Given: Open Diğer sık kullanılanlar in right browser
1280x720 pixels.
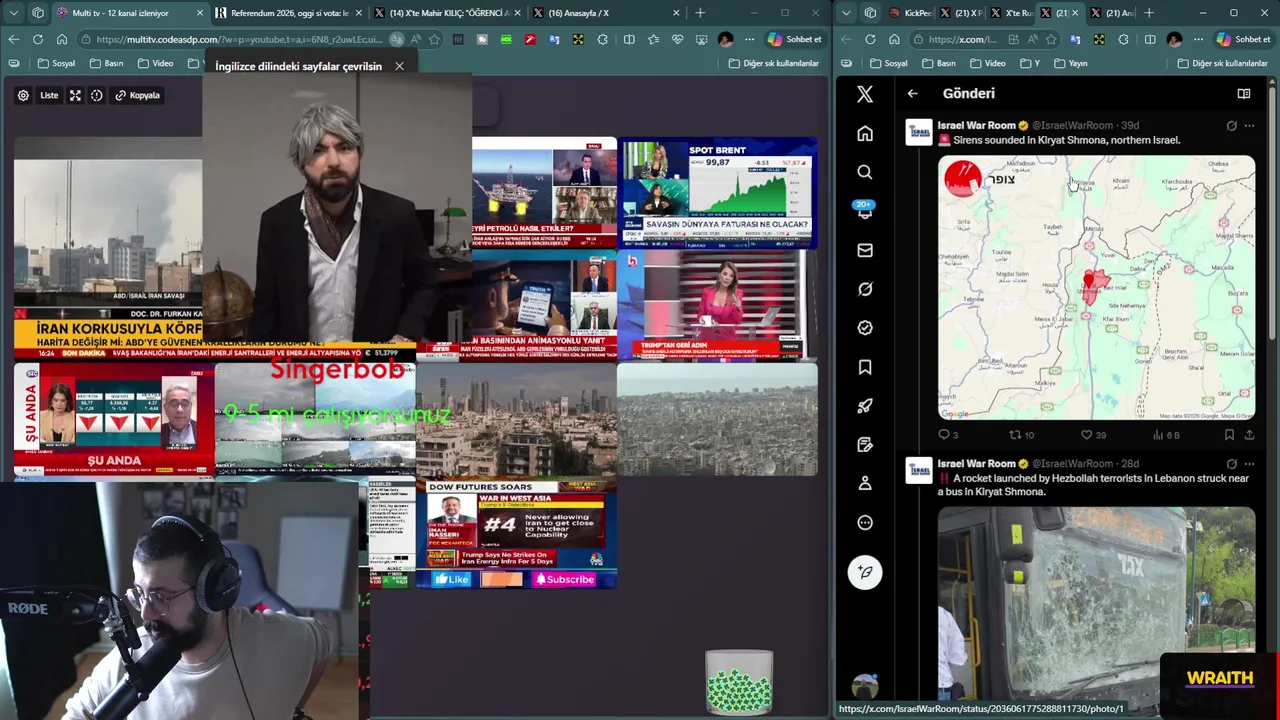Looking at the screenshot, I should pyautogui.click(x=1222, y=63).
